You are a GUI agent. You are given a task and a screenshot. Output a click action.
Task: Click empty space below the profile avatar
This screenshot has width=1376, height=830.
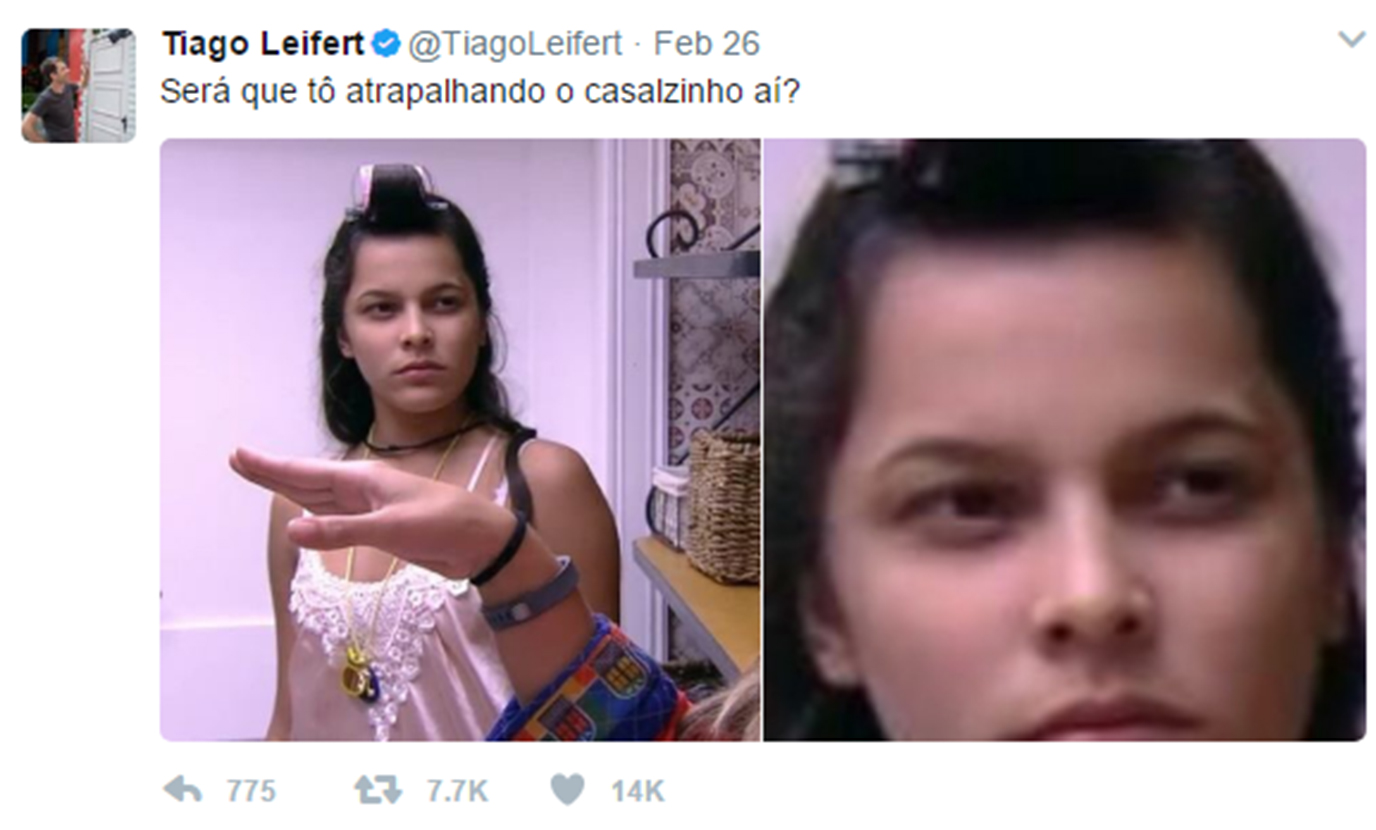coord(78,450)
